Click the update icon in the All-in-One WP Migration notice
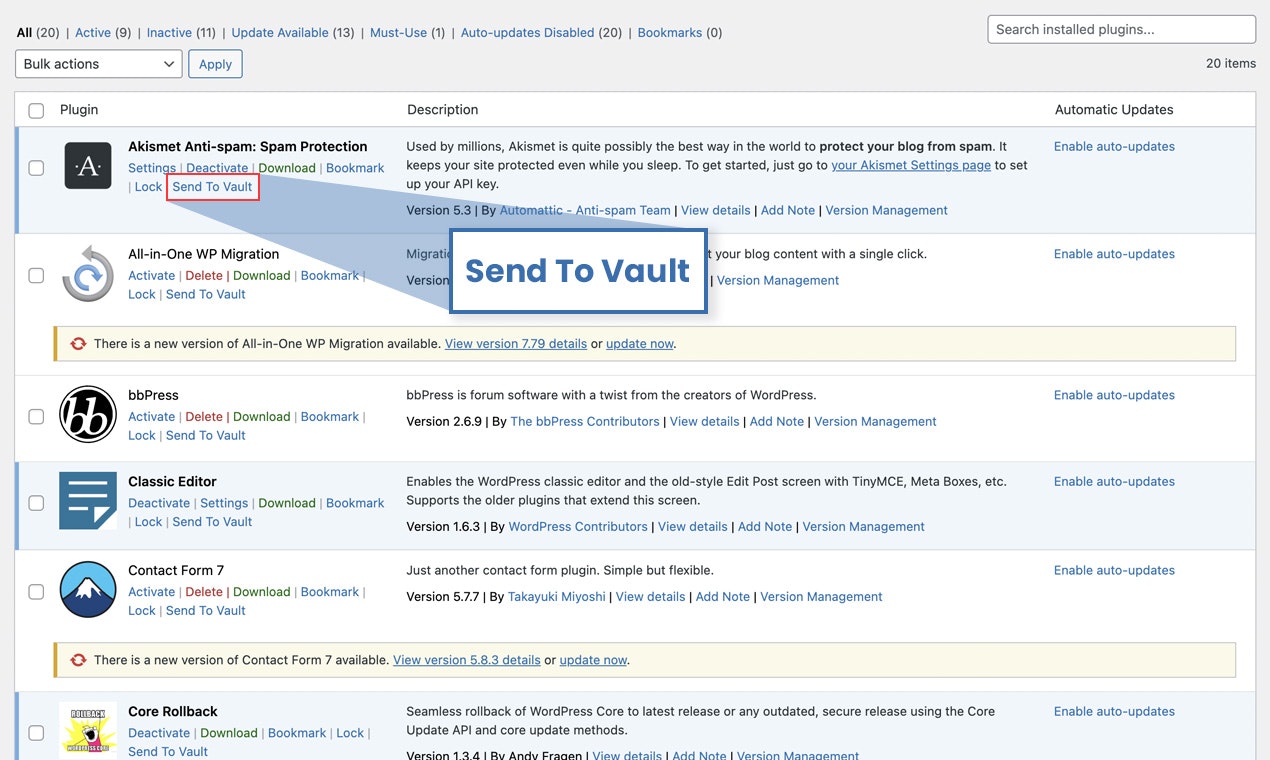The image size is (1270, 760). point(78,343)
